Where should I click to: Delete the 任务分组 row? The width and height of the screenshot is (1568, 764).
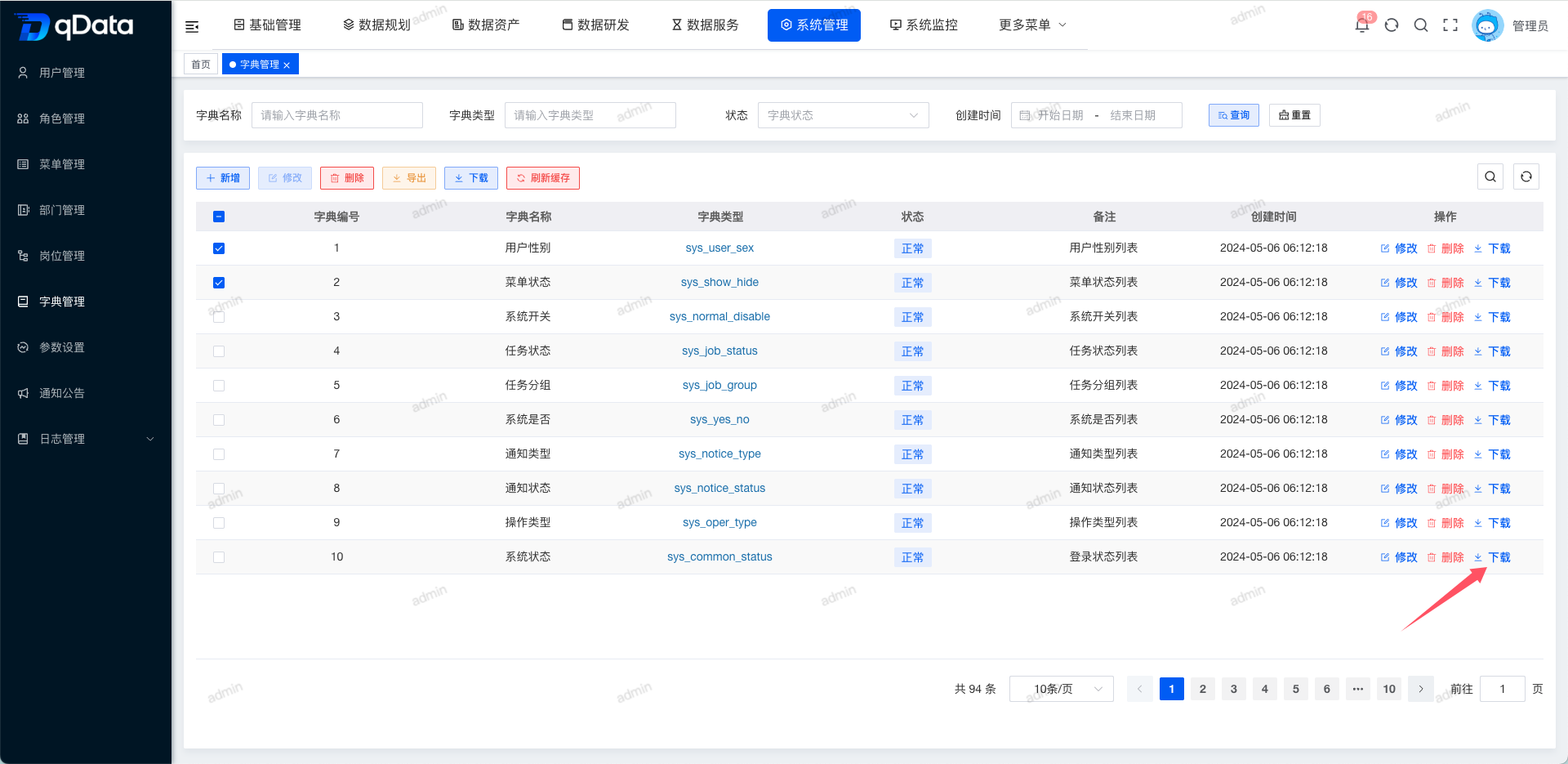[x=1445, y=386]
